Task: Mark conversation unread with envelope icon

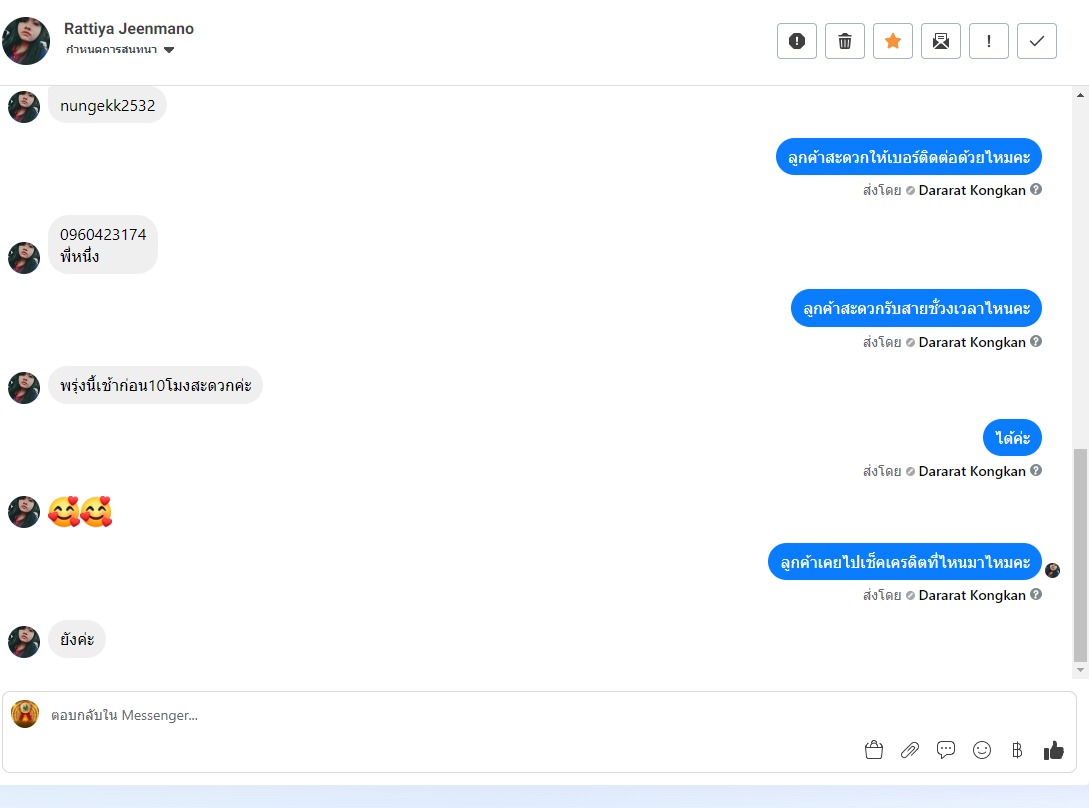Action: [x=940, y=41]
